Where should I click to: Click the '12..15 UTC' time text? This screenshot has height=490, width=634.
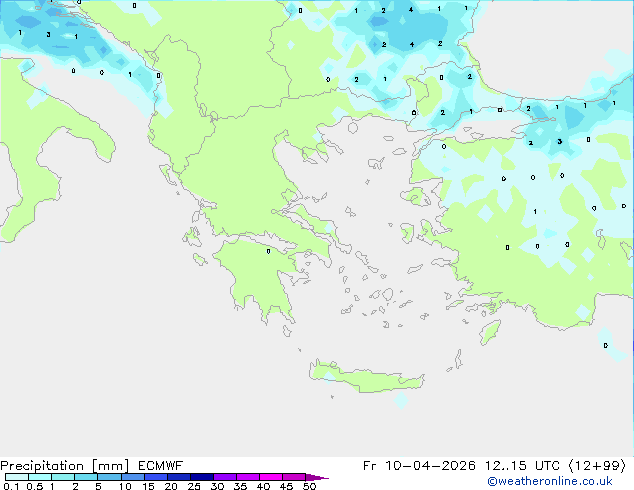(x=522, y=466)
